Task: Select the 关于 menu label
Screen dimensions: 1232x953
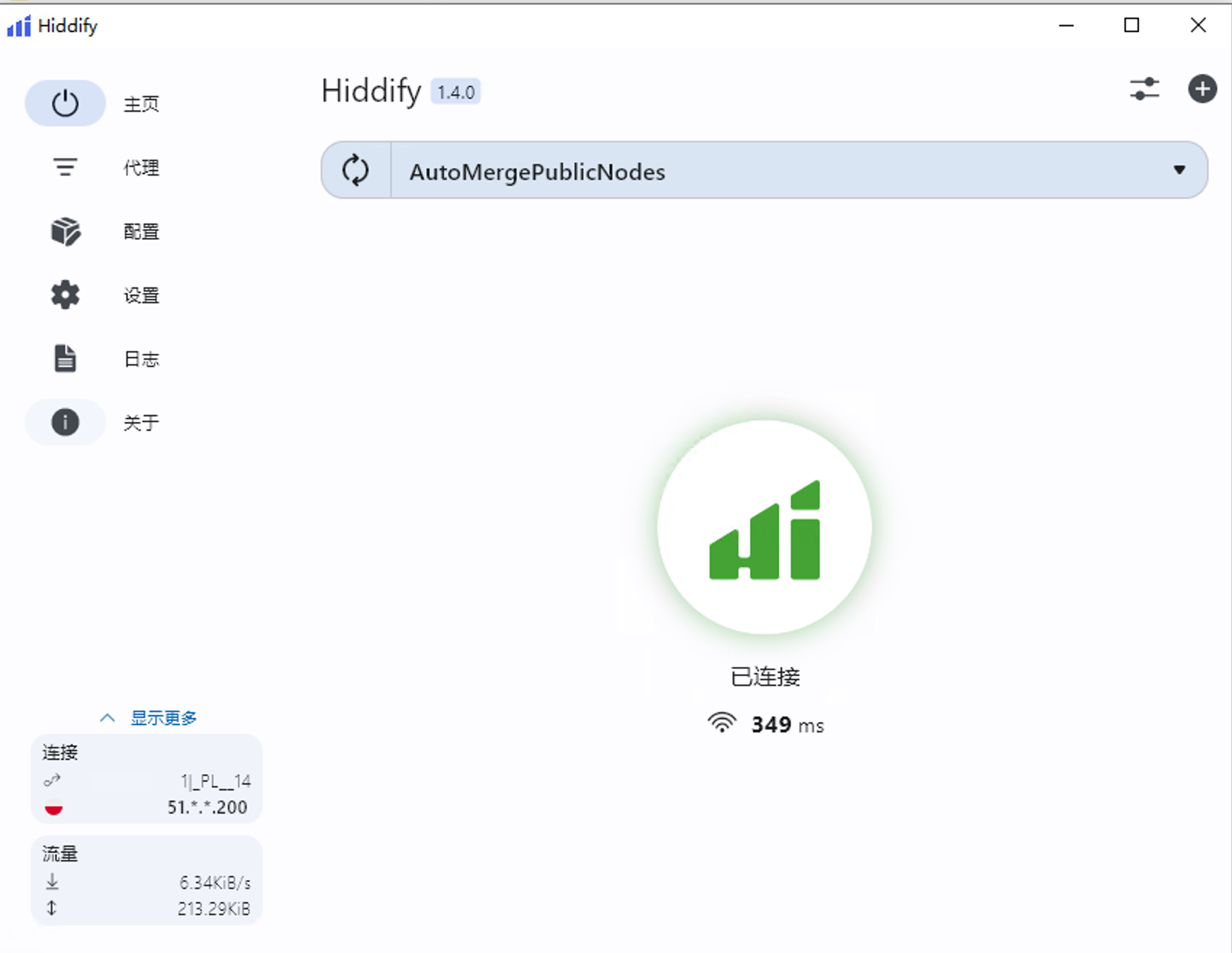Action: point(141,423)
